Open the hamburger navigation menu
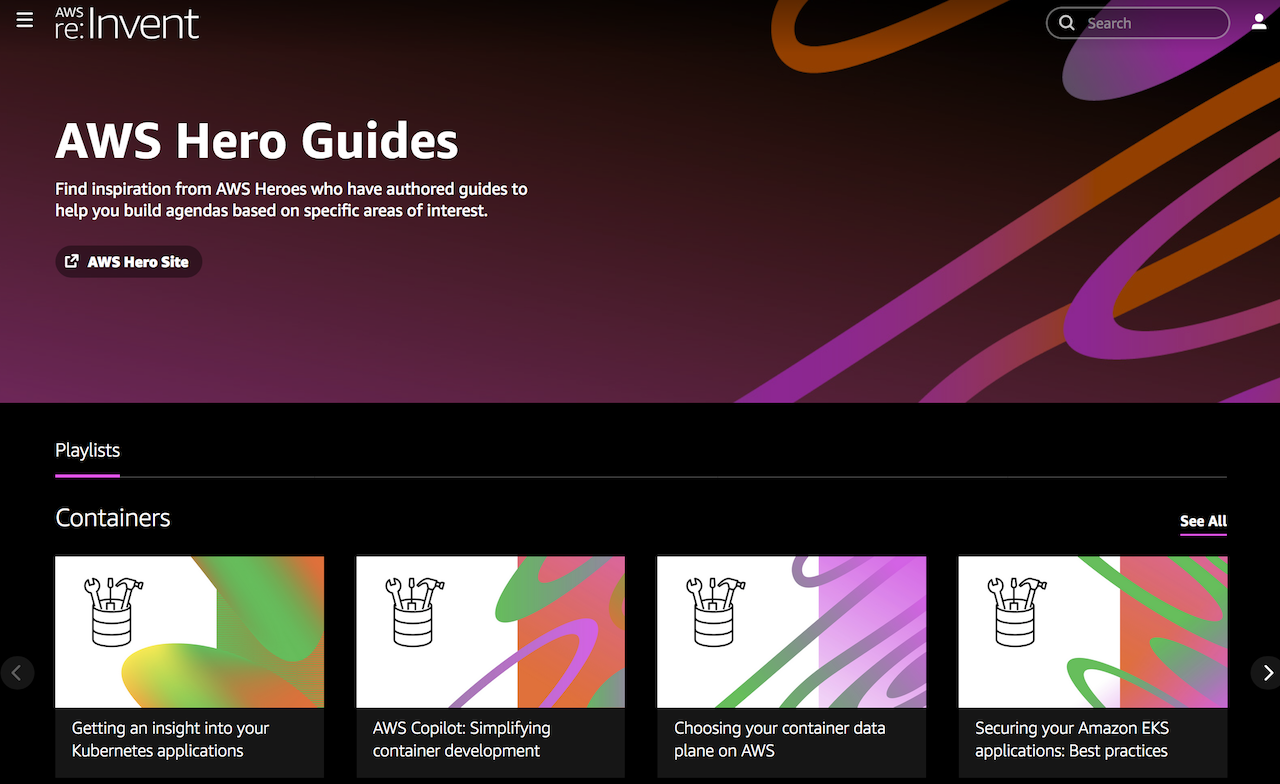The width and height of the screenshot is (1280, 784). click(25, 21)
